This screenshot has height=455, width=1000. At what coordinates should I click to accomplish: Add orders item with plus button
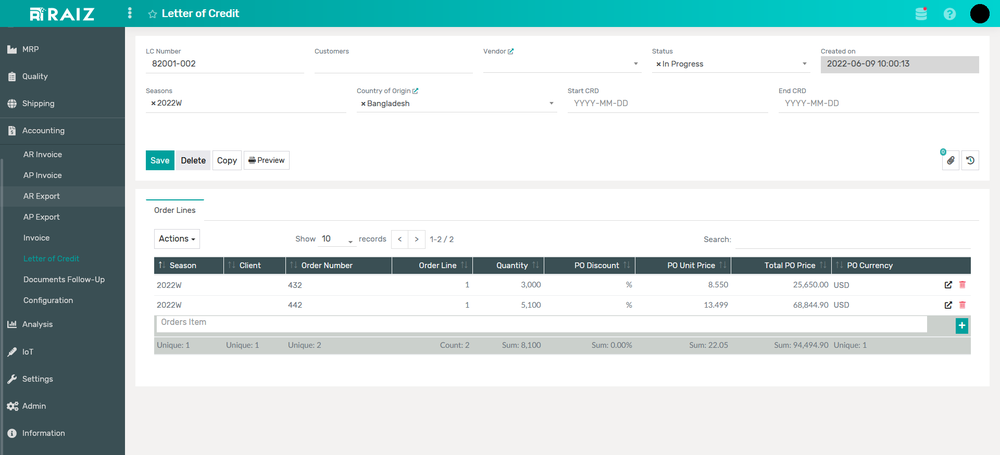point(962,326)
